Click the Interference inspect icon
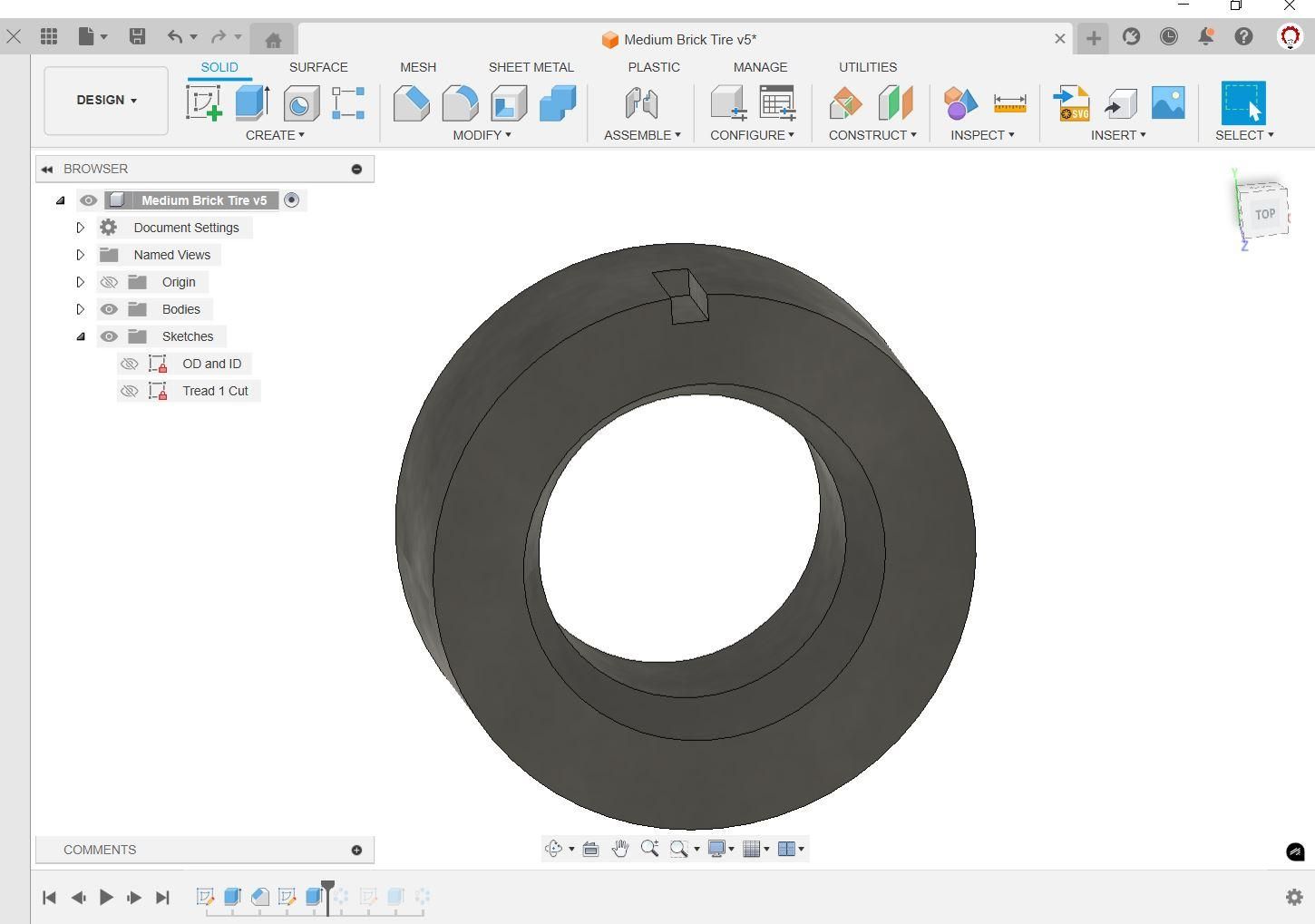 960,102
